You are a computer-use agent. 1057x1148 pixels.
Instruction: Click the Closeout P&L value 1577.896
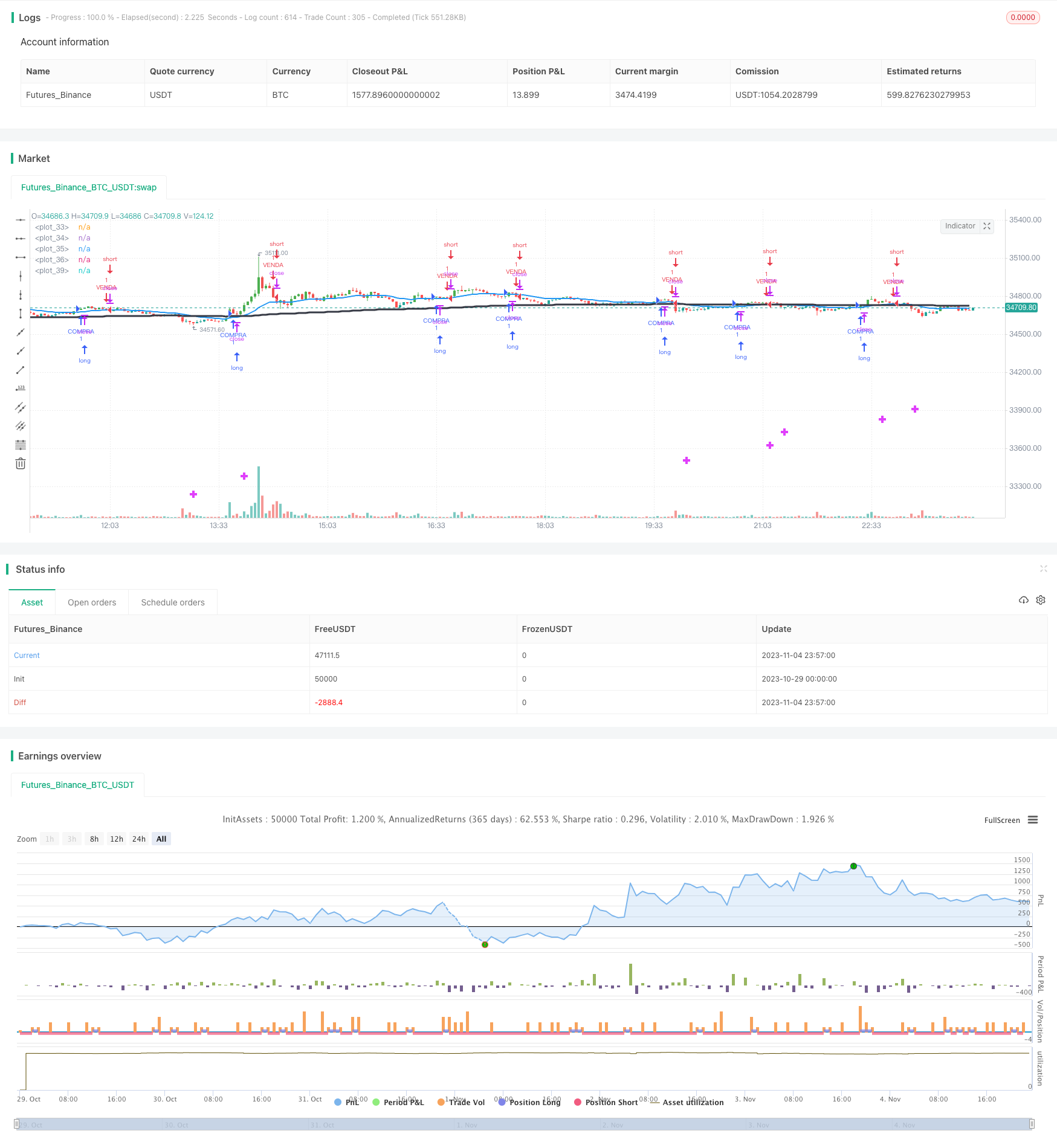(396, 95)
